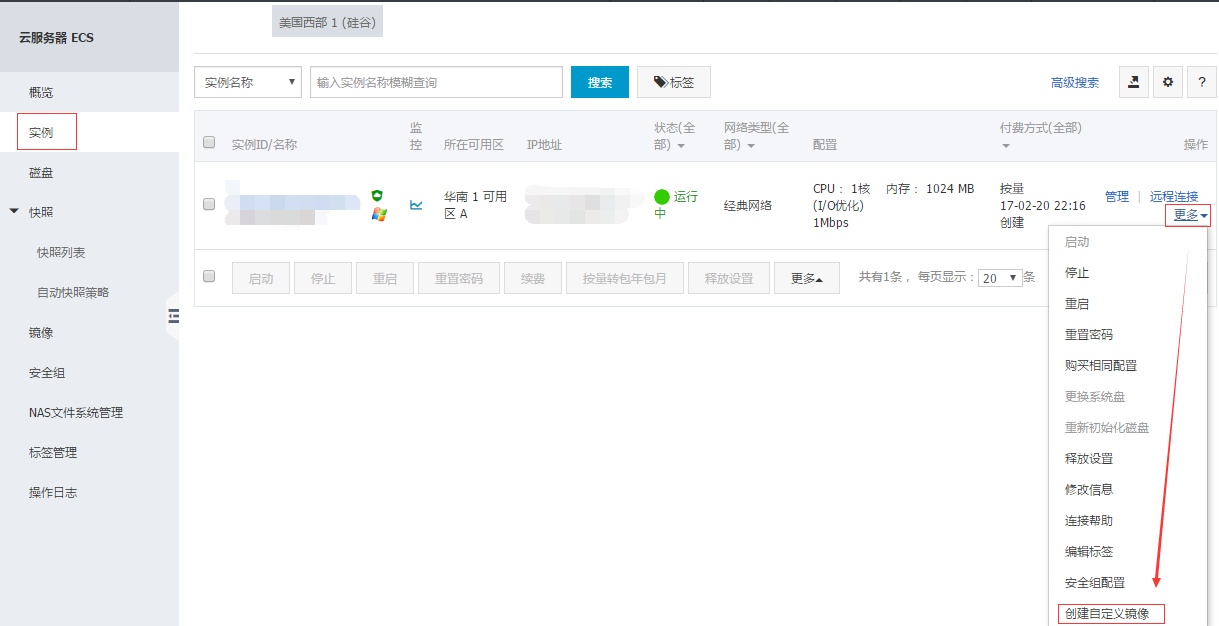Click the blue 搜索 button
The height and width of the screenshot is (626, 1219).
click(599, 82)
